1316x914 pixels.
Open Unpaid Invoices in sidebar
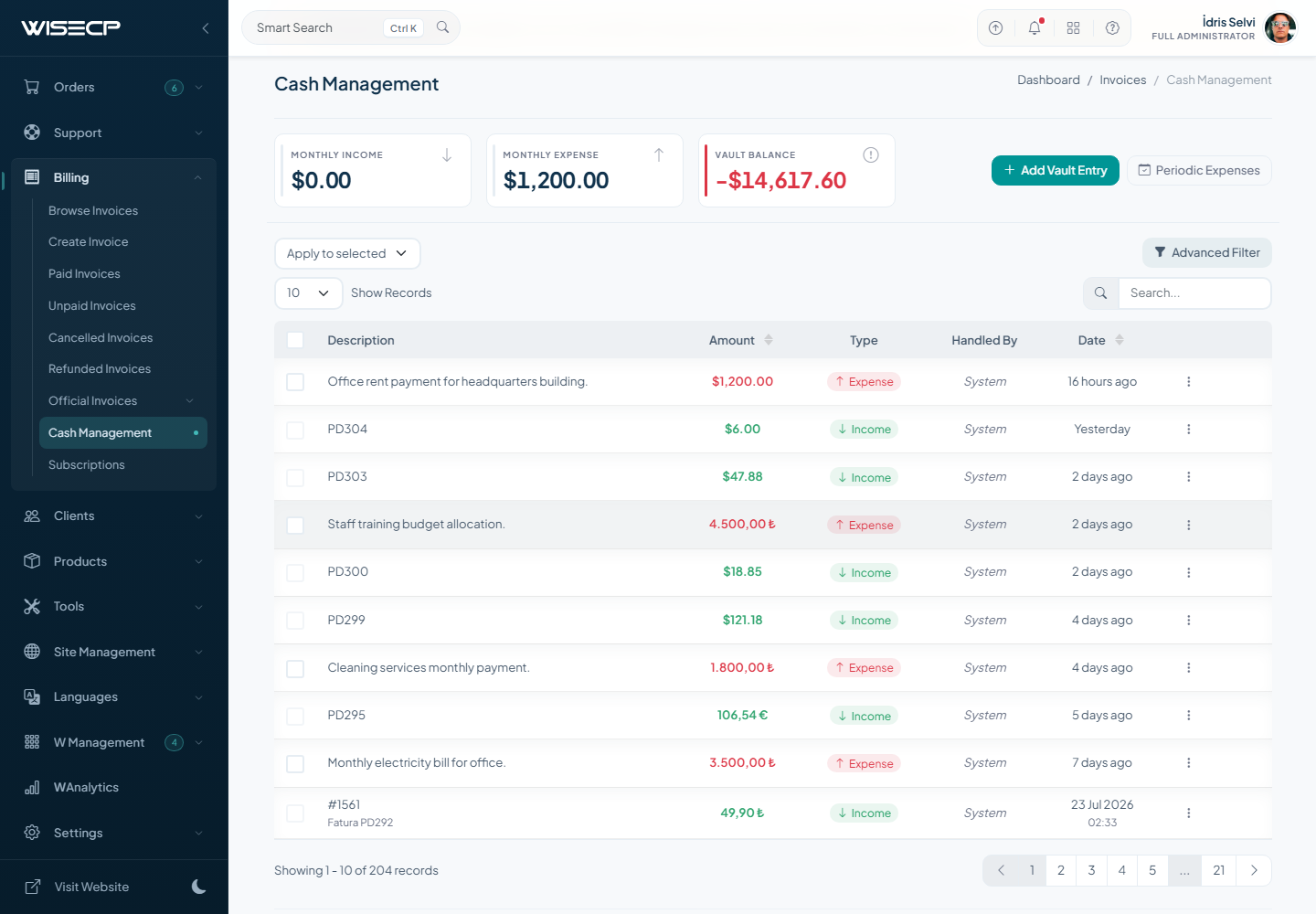click(92, 306)
